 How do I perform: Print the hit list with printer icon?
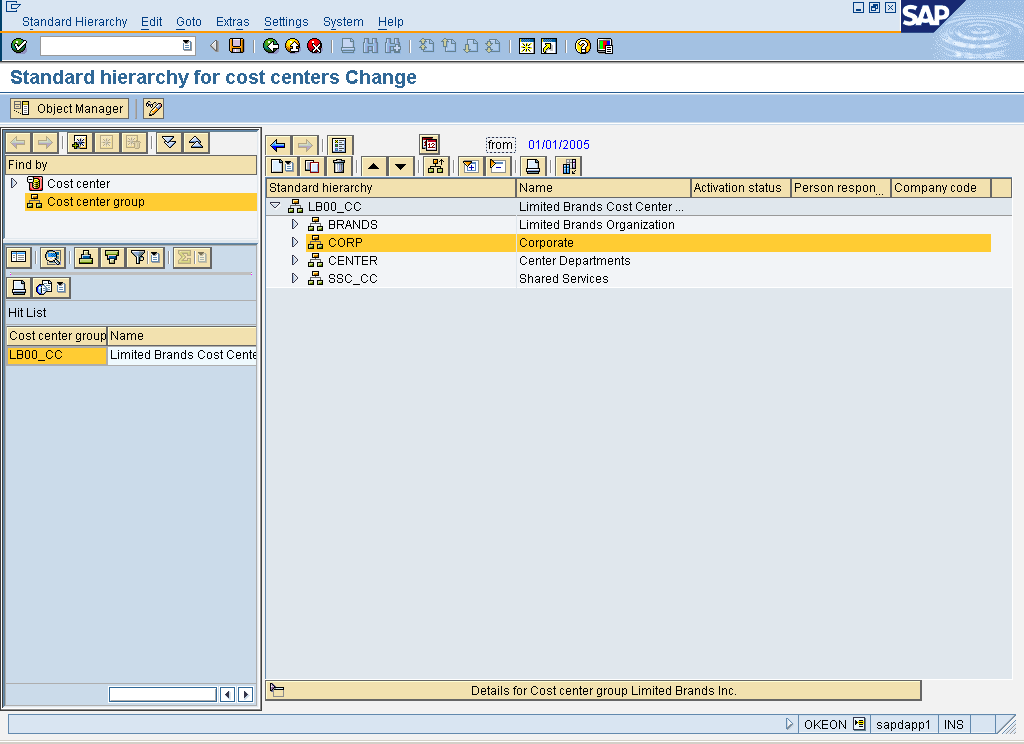[x=19, y=287]
